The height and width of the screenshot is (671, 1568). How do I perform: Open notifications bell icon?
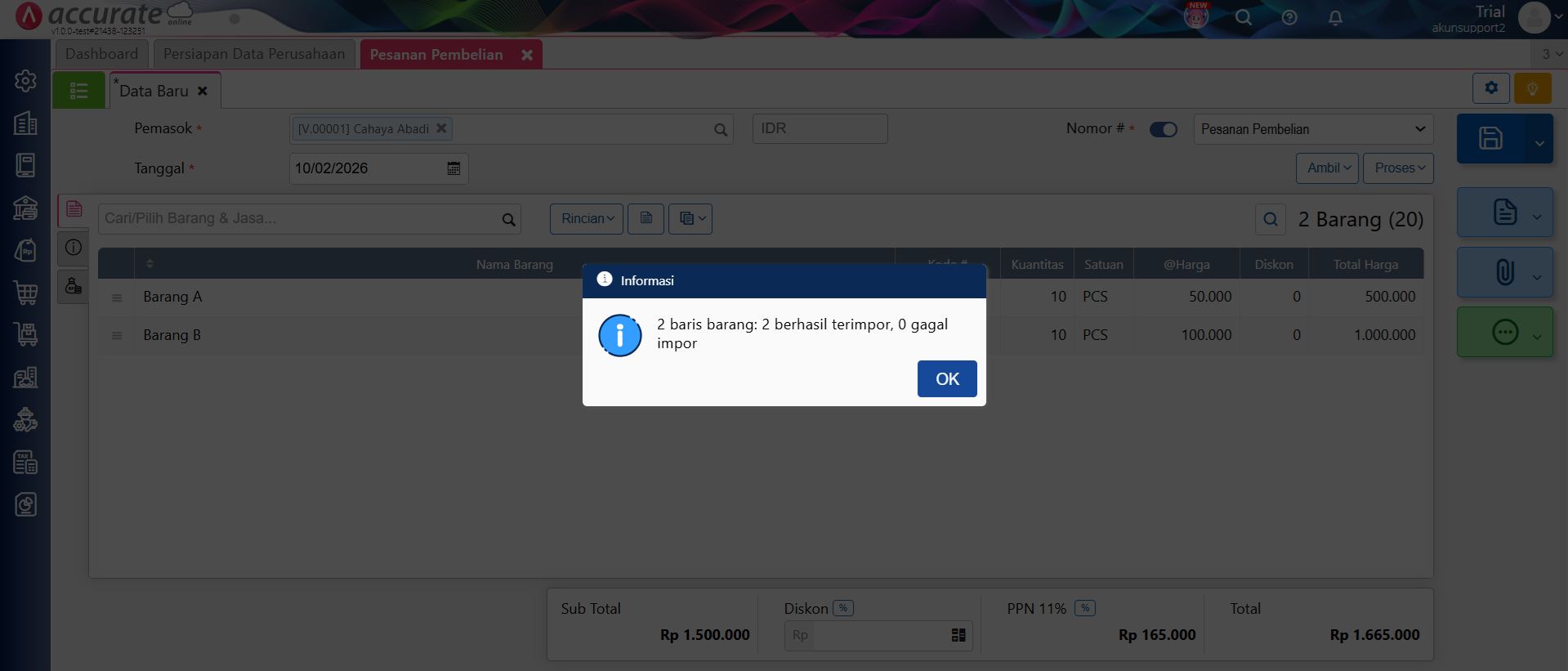pyautogui.click(x=1335, y=18)
